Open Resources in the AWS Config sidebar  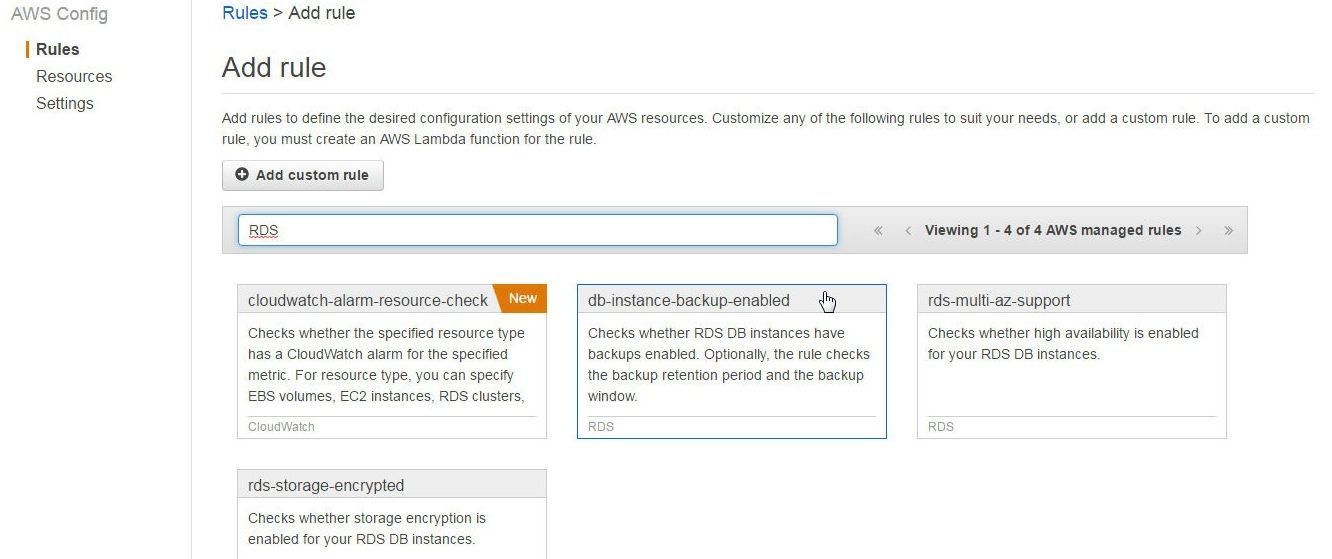tap(74, 76)
